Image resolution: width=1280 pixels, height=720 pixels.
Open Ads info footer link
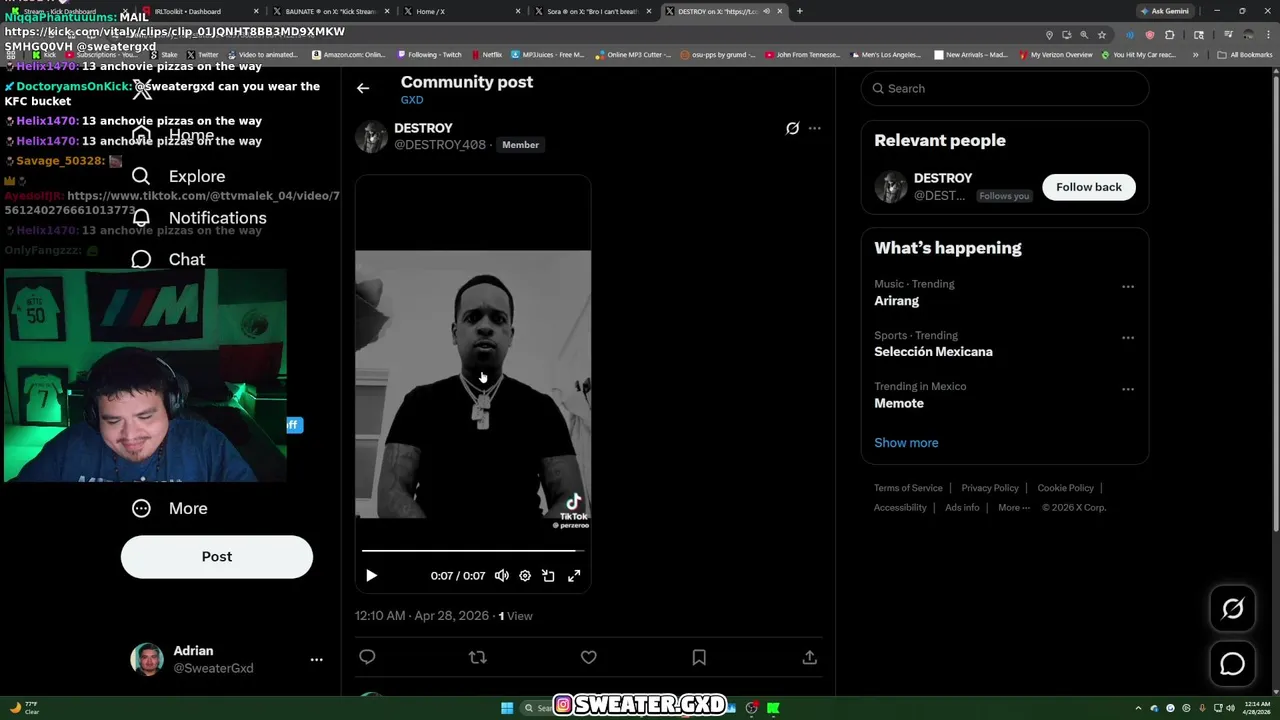(x=962, y=507)
